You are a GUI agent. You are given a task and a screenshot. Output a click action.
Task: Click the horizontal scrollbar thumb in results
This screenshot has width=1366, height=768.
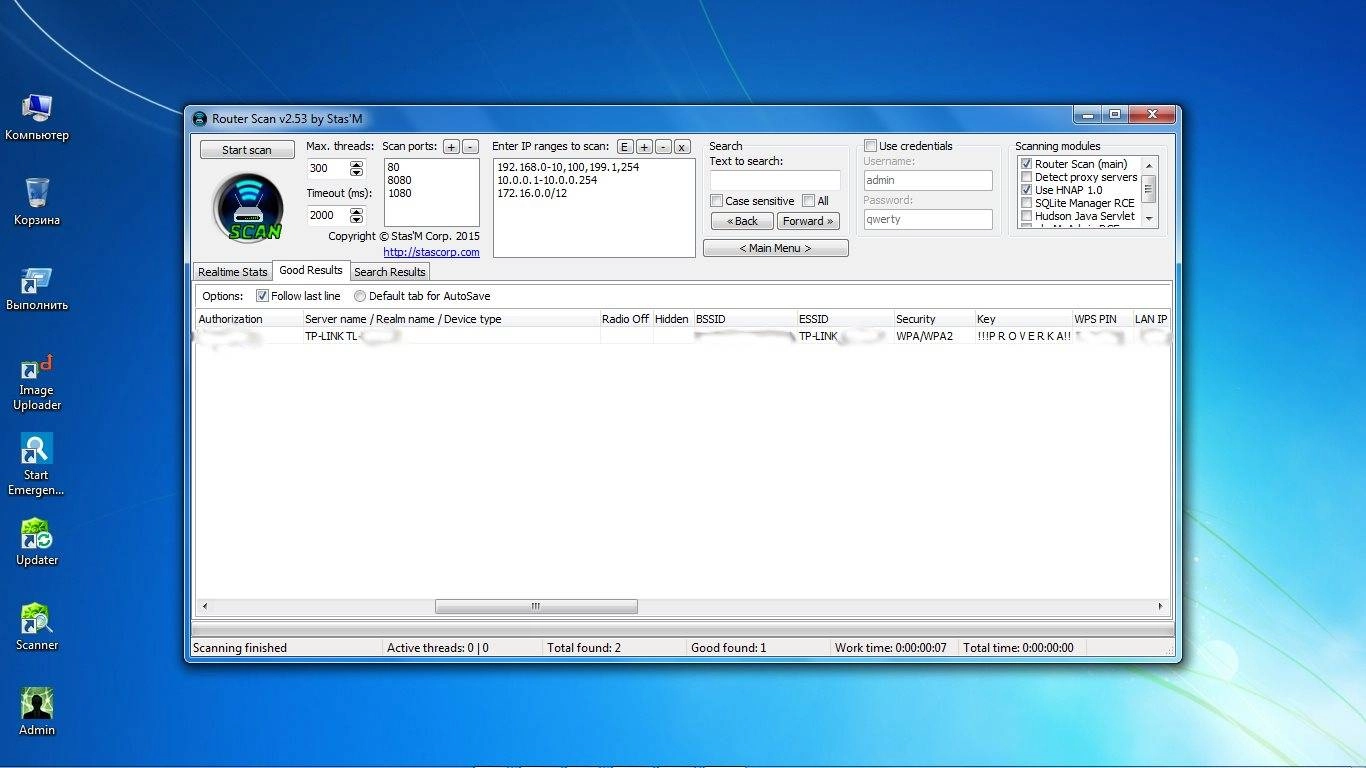point(536,606)
